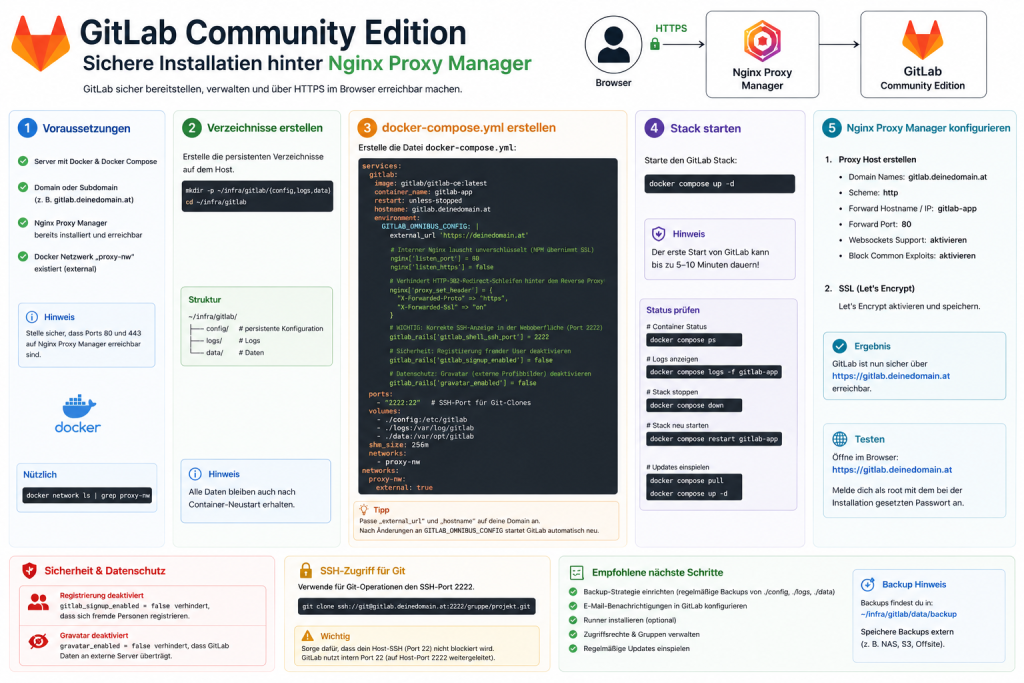
Task: Click the check icon next to 'Server mit Docker & Docker Compose'
Action: click(23, 161)
